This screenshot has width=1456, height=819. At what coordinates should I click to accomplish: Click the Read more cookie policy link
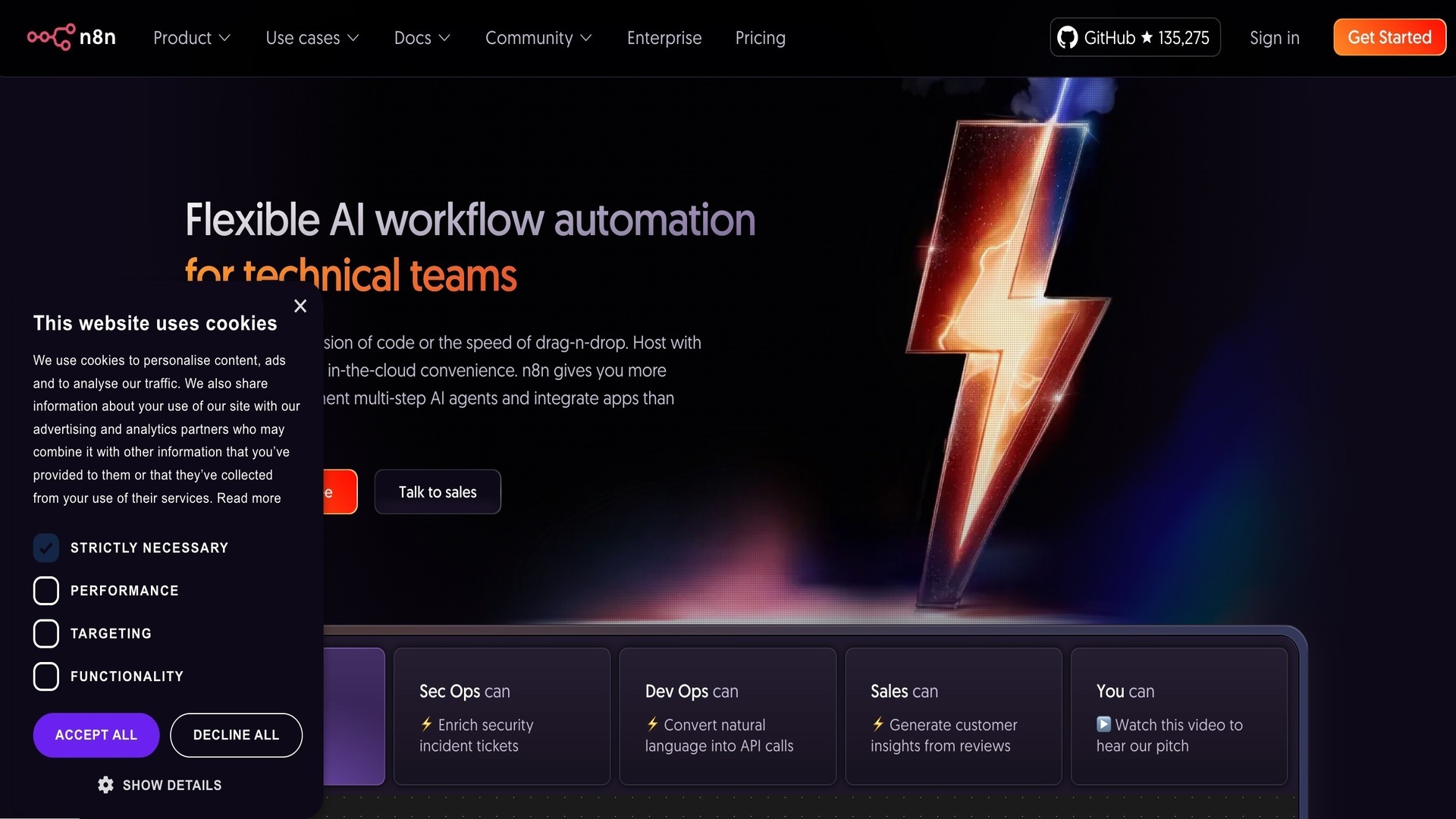[x=249, y=498]
